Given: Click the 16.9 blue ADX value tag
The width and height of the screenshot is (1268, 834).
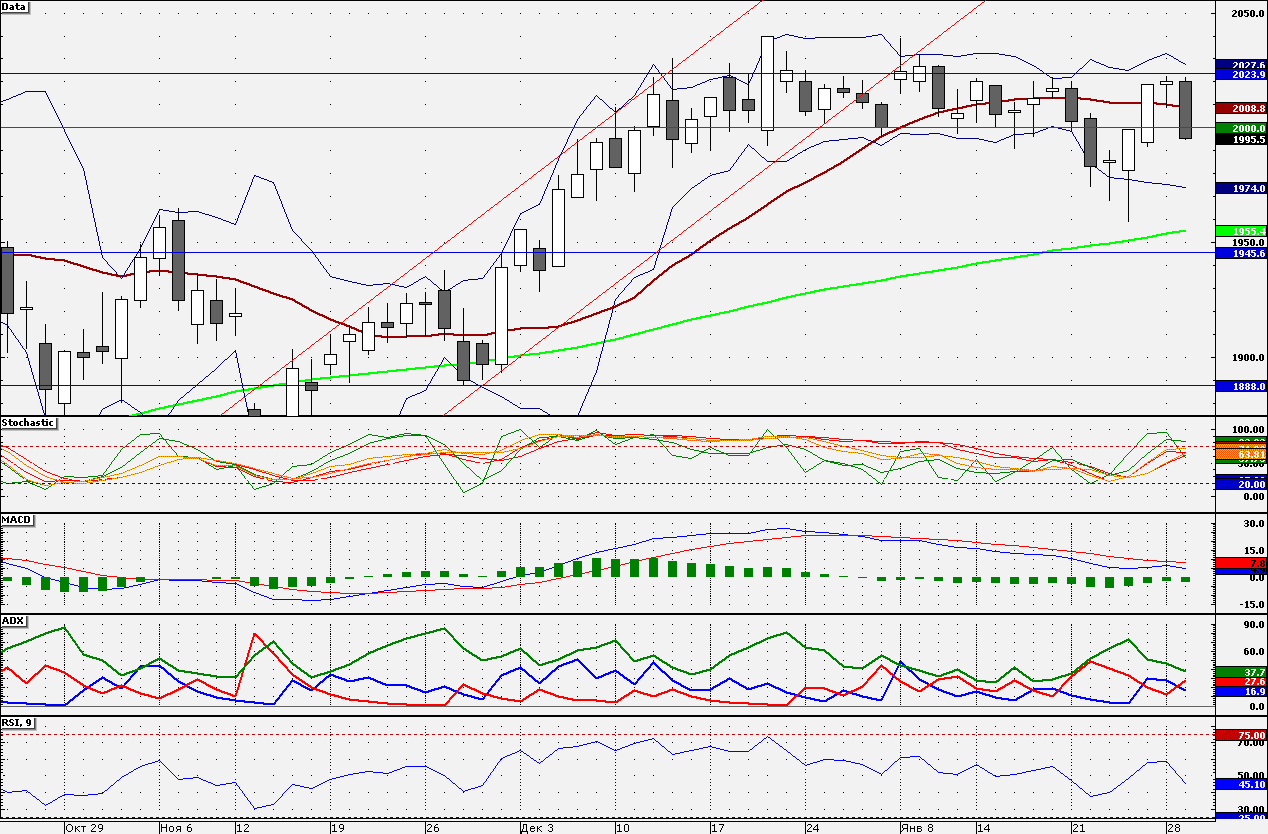Looking at the screenshot, I should 1241,692.
